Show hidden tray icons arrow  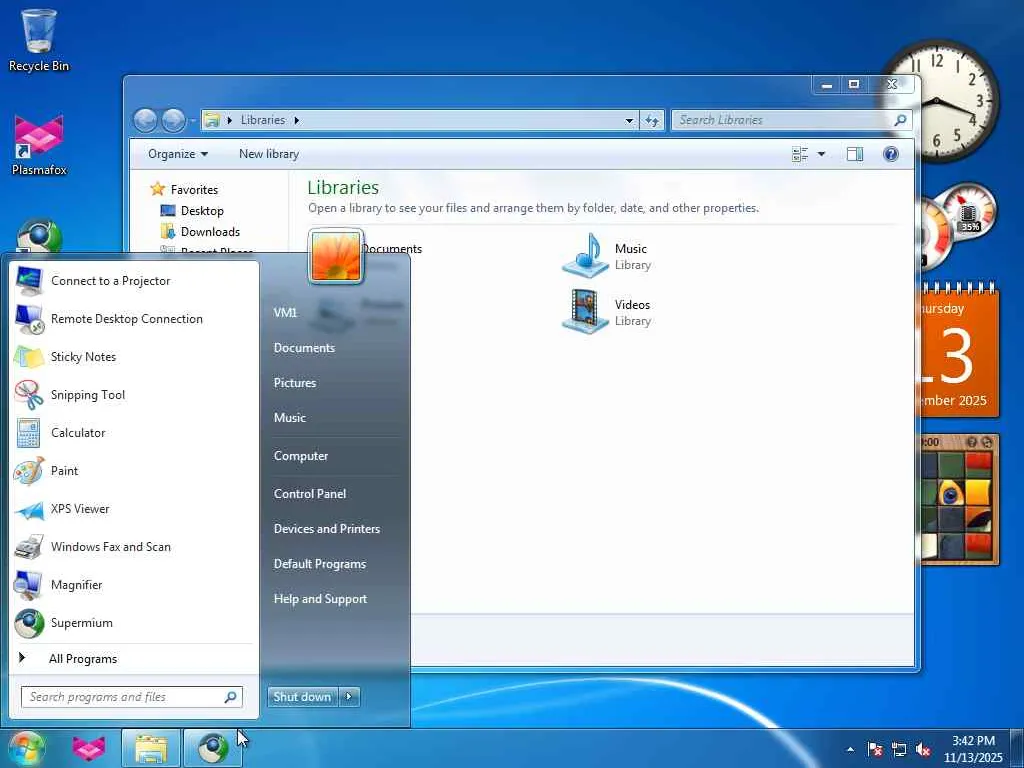(850, 749)
